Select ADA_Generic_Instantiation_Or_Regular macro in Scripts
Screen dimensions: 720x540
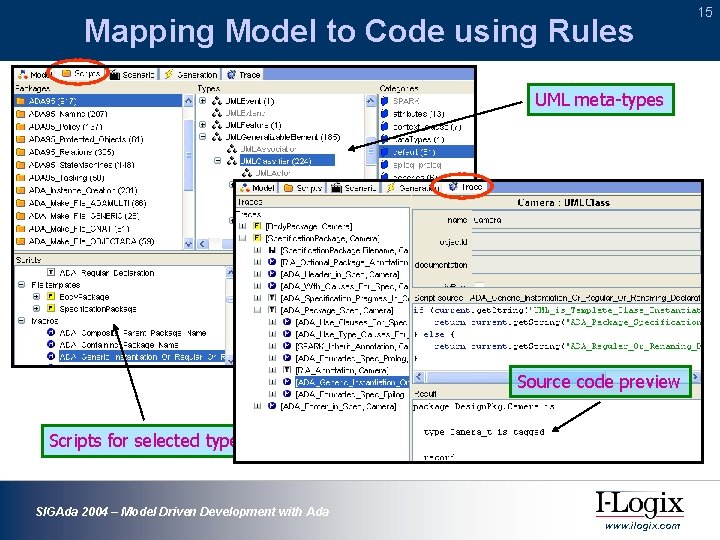point(142,356)
